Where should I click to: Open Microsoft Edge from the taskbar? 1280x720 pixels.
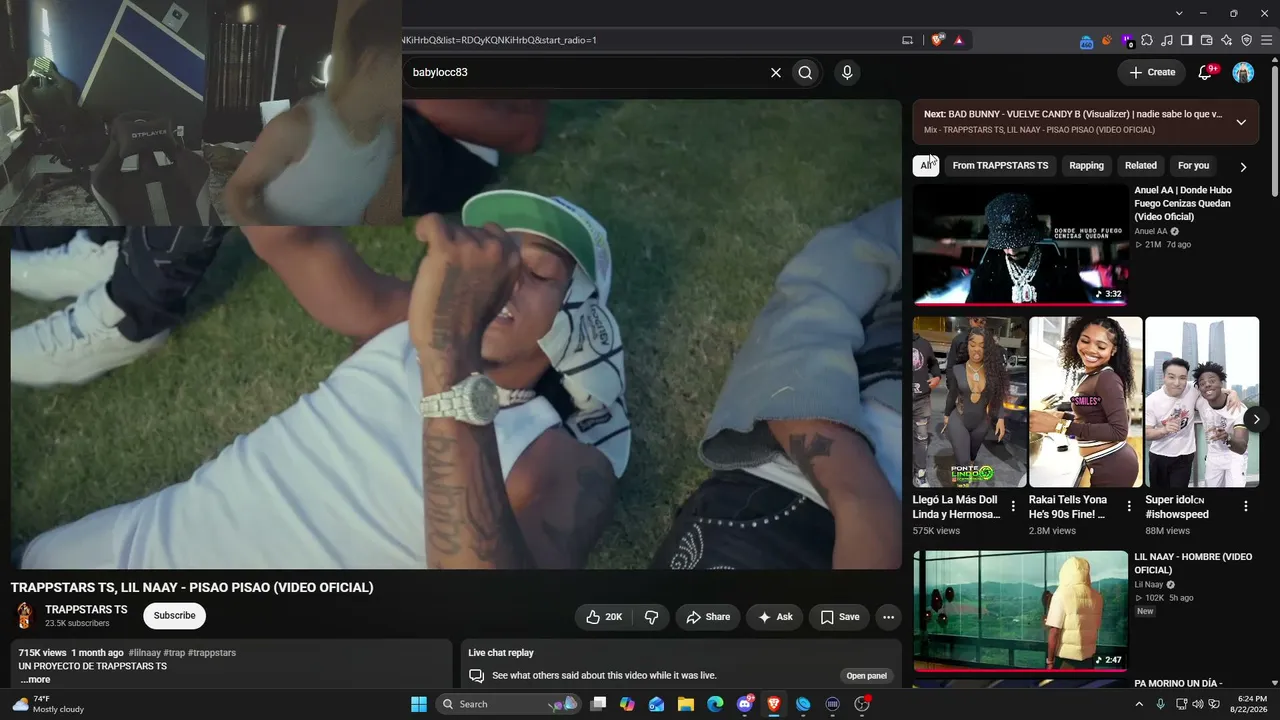(x=715, y=704)
